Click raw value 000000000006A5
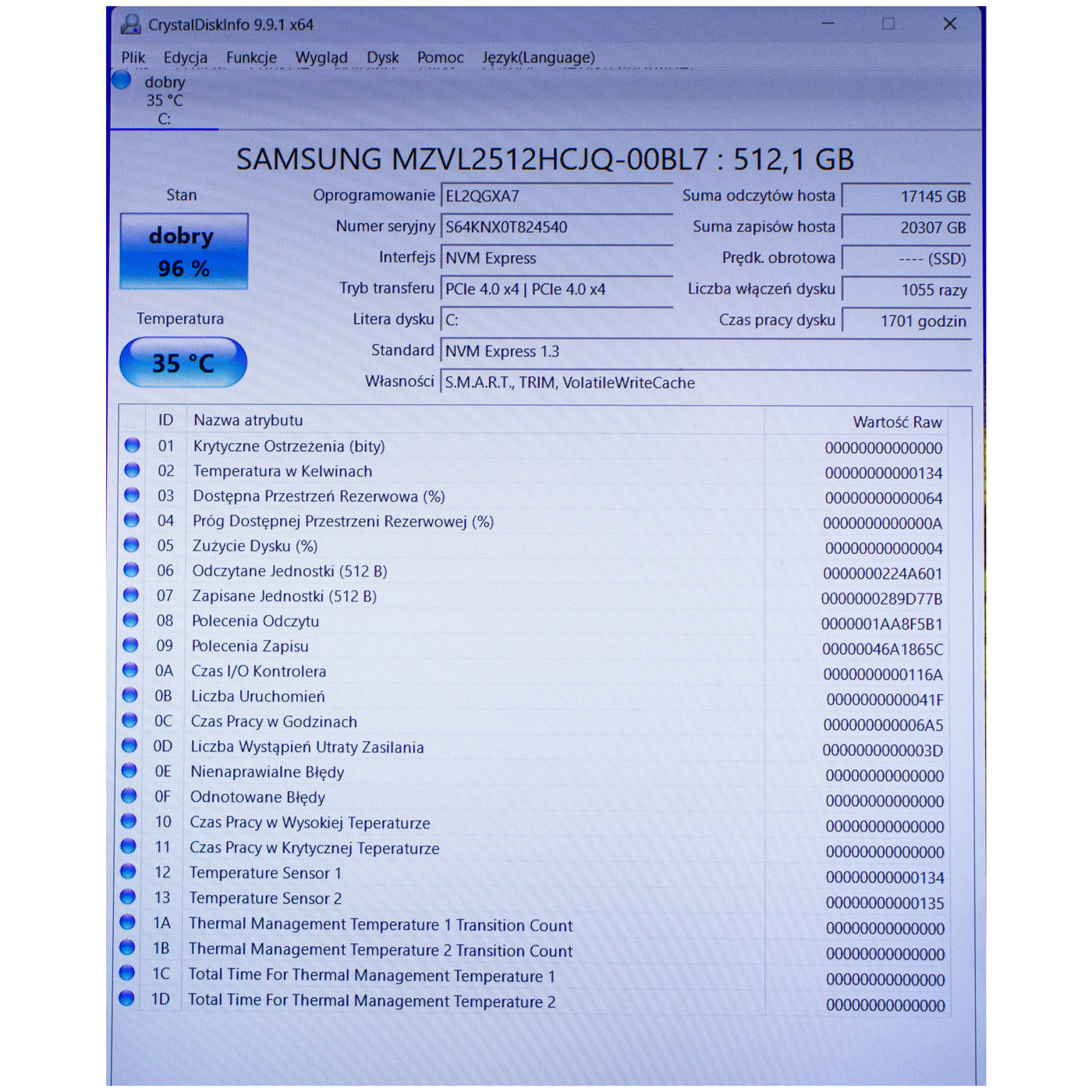The height and width of the screenshot is (1092, 1092). pyautogui.click(x=883, y=725)
